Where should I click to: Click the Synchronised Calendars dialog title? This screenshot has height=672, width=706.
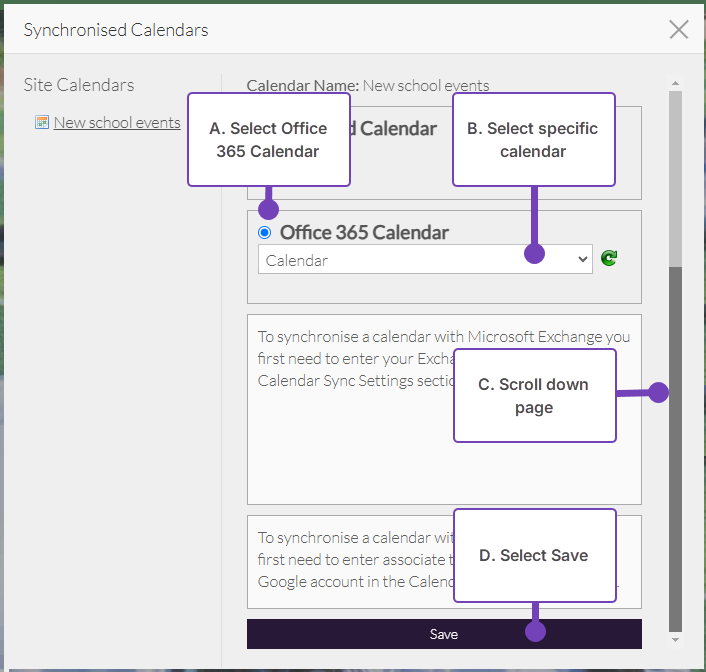(116, 30)
